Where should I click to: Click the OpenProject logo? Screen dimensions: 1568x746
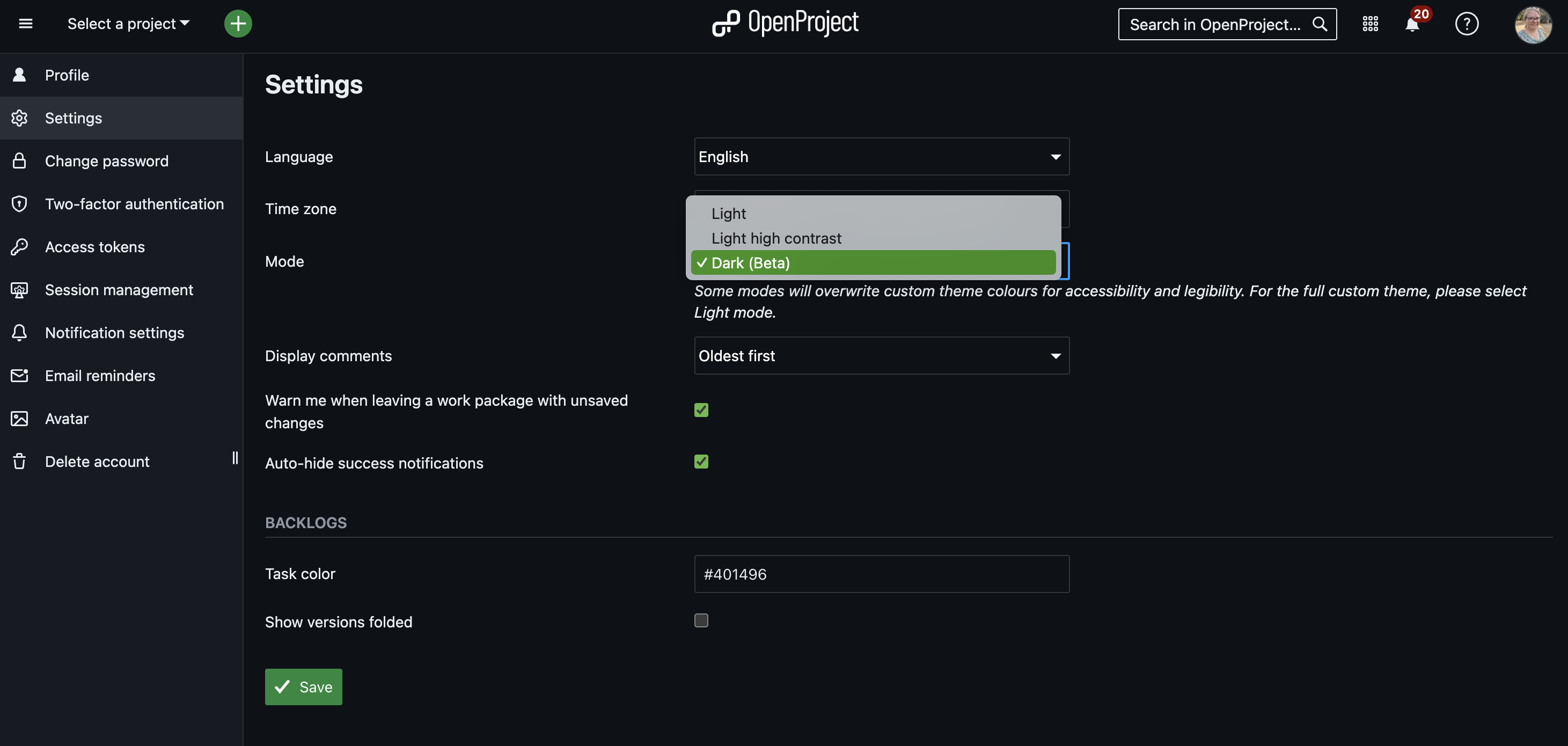click(785, 23)
